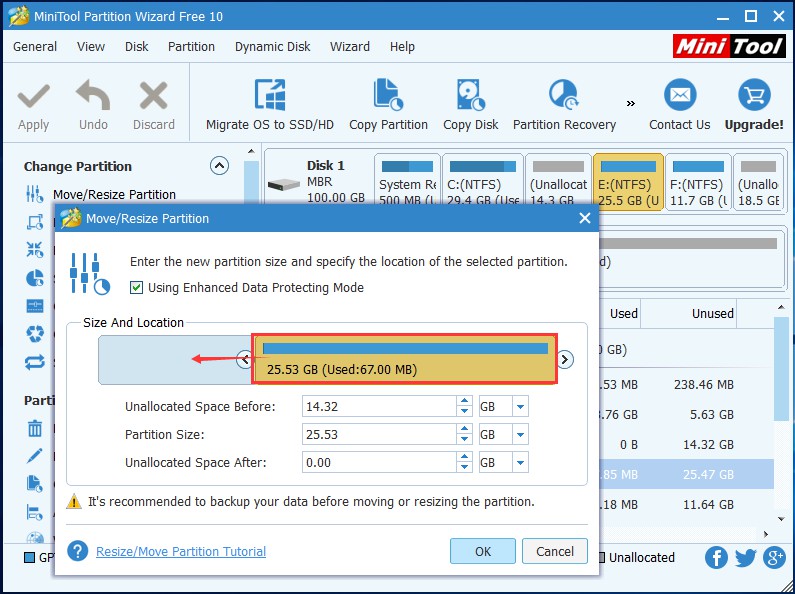Increase Unallocated Space Before value
The height and width of the screenshot is (594, 795).
tap(464, 401)
